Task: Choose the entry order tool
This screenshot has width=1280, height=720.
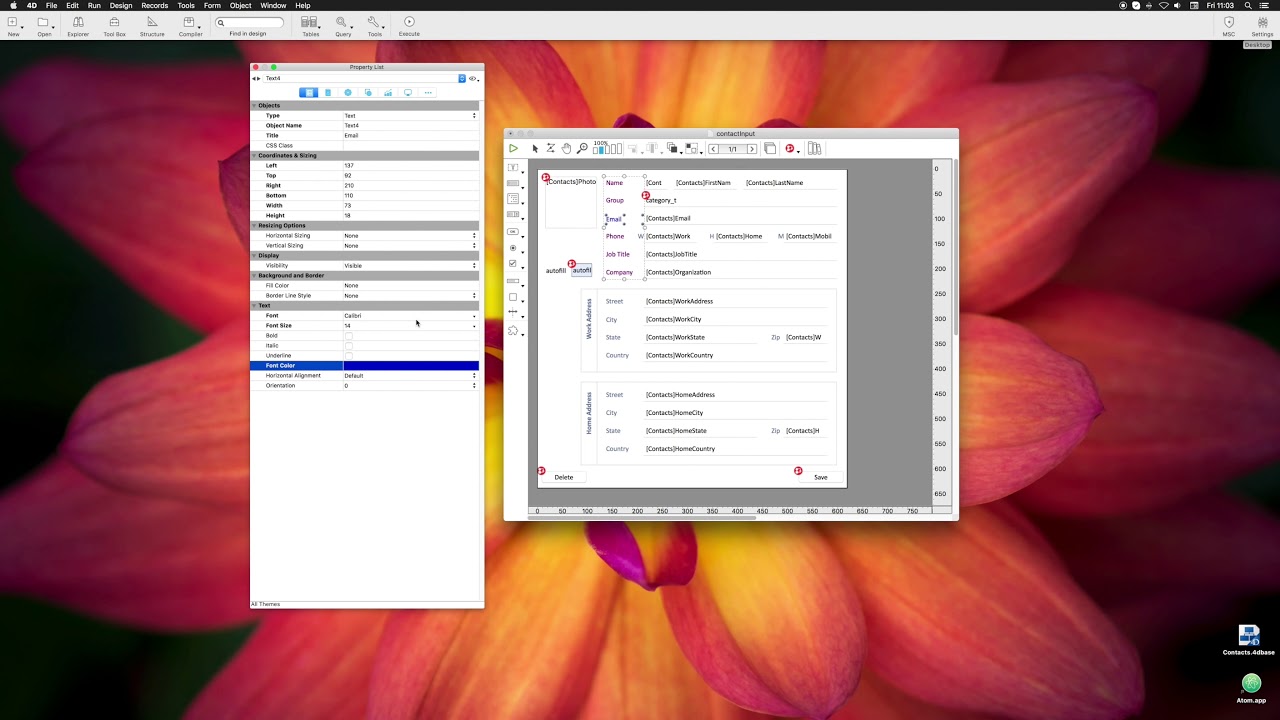Action: click(x=550, y=148)
